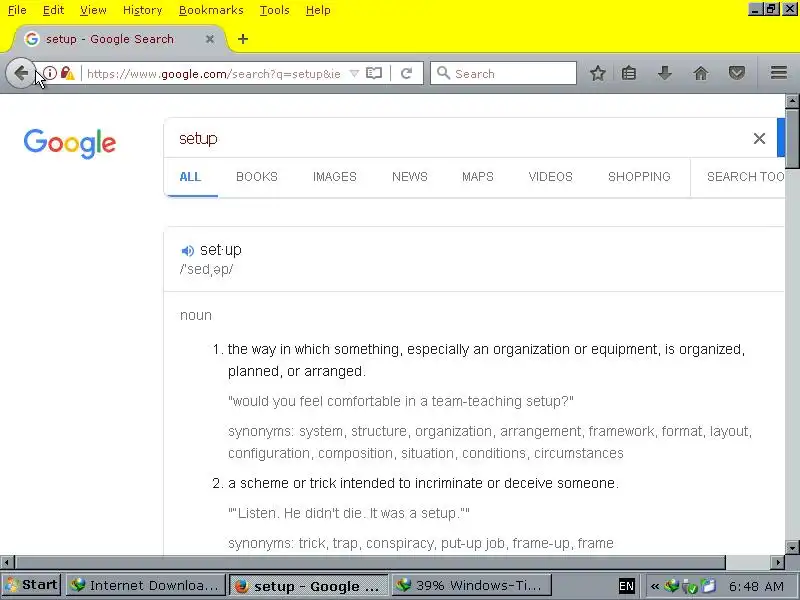Open the File menu

tap(17, 10)
